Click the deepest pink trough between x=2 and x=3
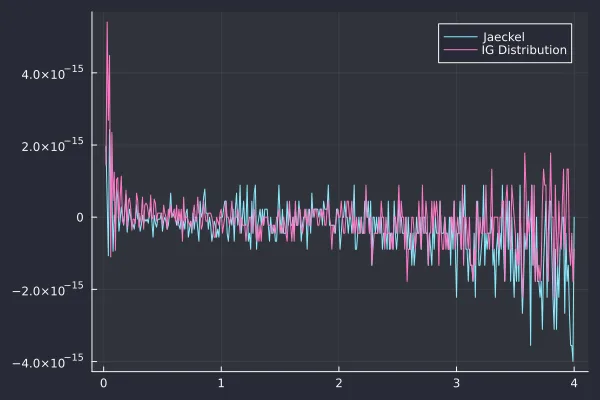 (x=407, y=282)
